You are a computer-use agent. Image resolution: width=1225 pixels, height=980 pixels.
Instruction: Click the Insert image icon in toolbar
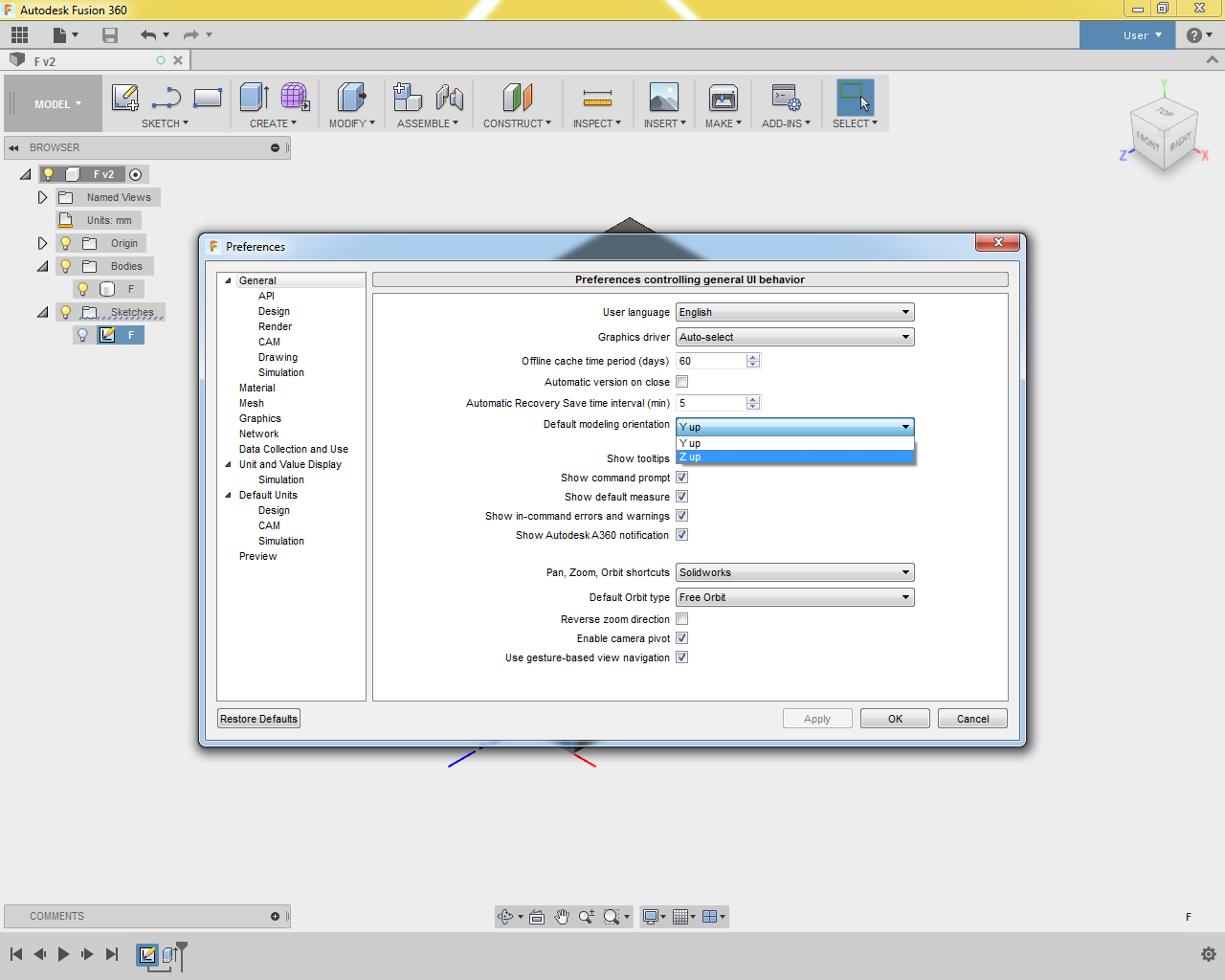(663, 98)
